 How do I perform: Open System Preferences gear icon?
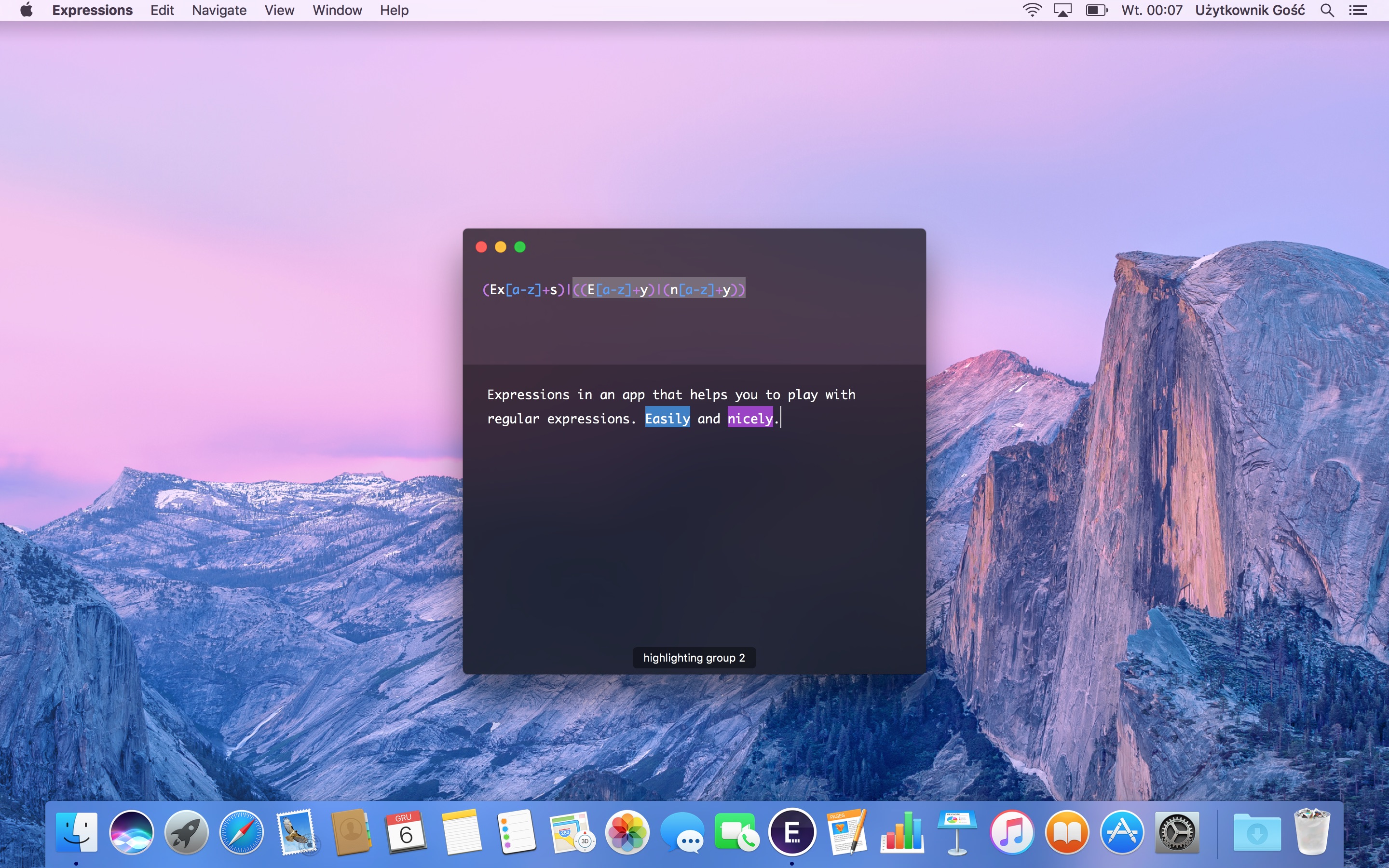(x=1177, y=831)
